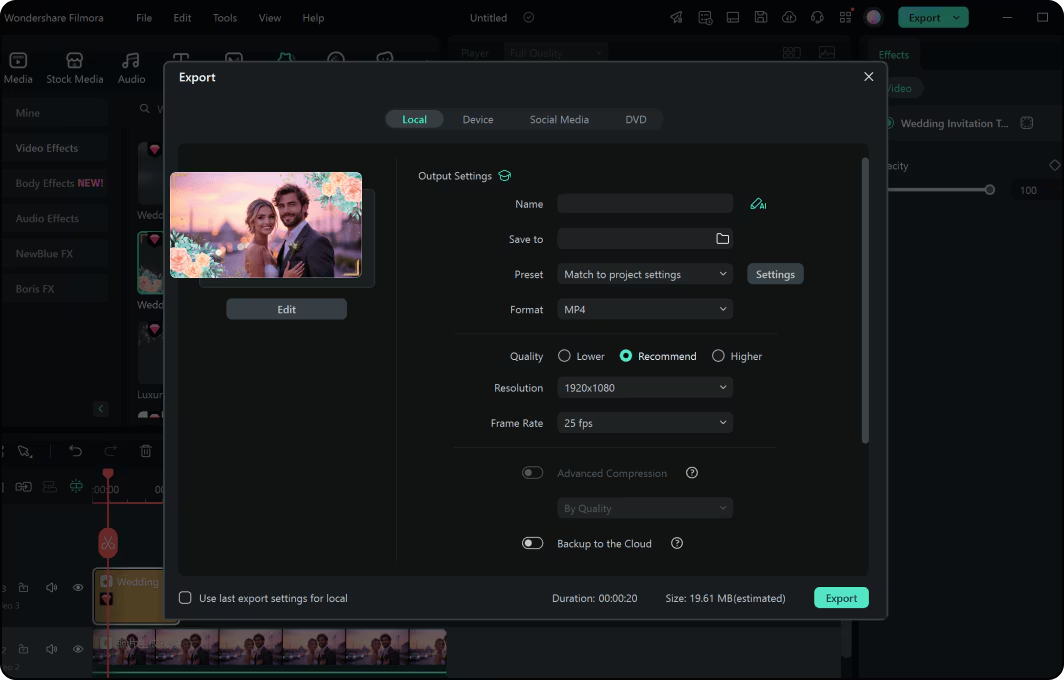Screen dimensions: 1064x680
Task: Click the Settings button beside Preset
Action: point(775,274)
